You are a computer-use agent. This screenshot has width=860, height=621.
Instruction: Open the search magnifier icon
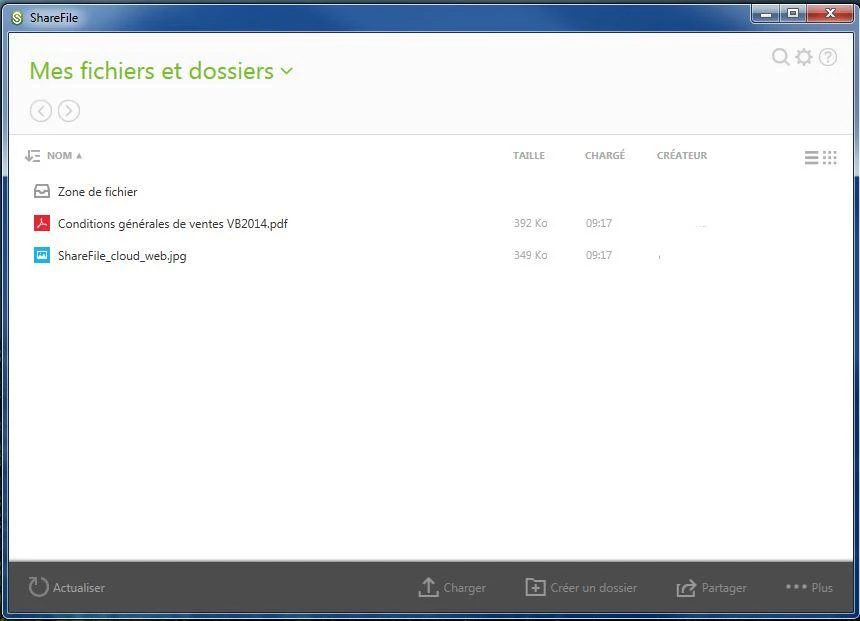[780, 57]
